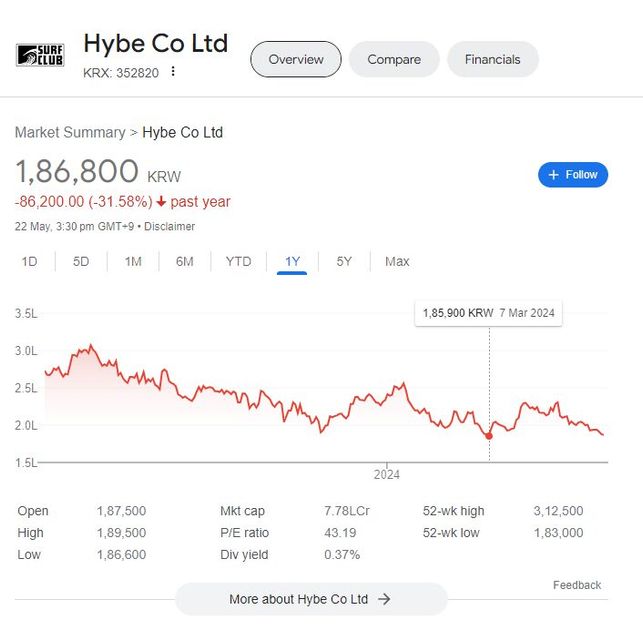Switch chart to 6M range
This screenshot has height=640, width=643.
(x=185, y=262)
